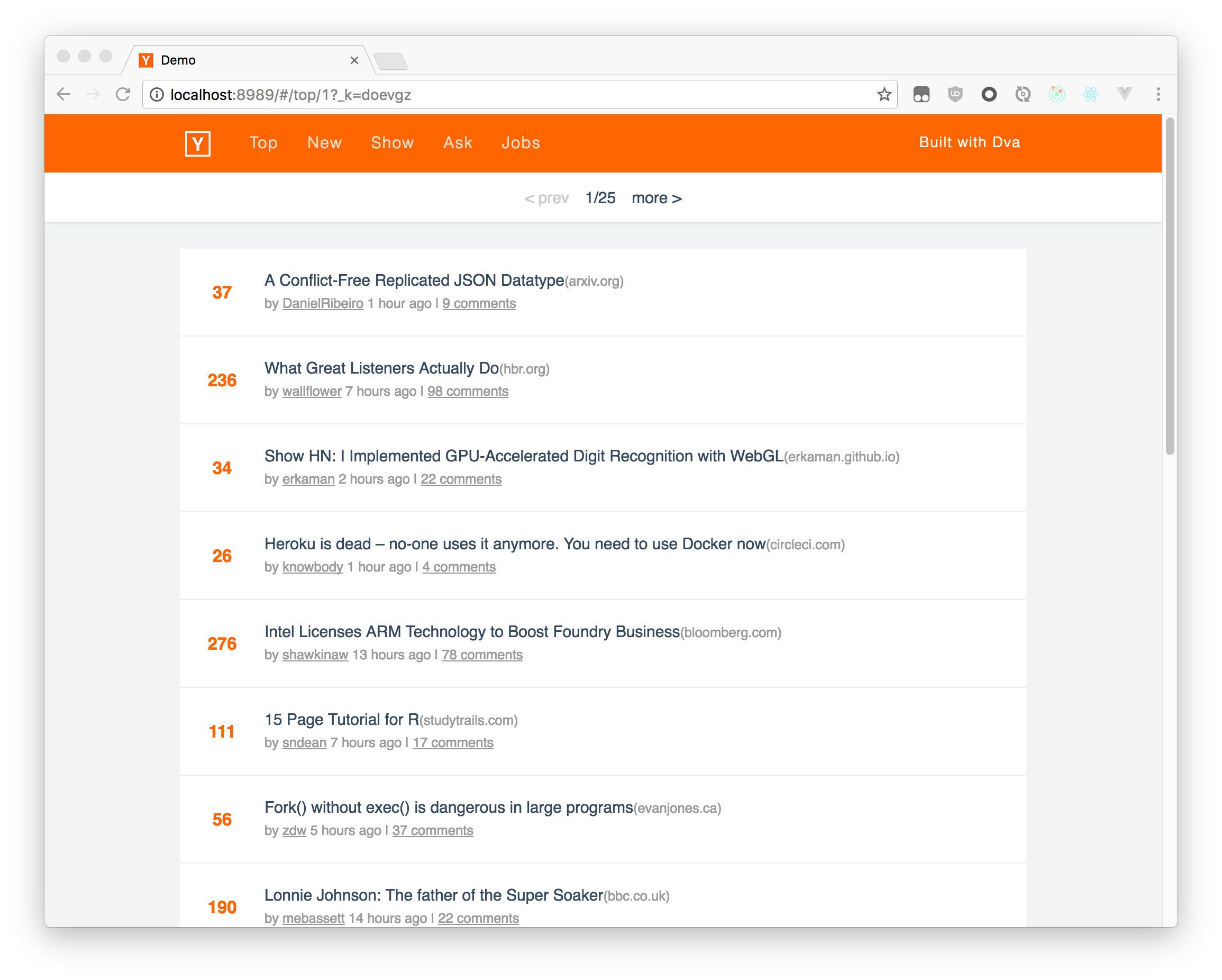This screenshot has height=980, width=1222.
Task: Open the site info icon in address bar
Action: point(157,95)
